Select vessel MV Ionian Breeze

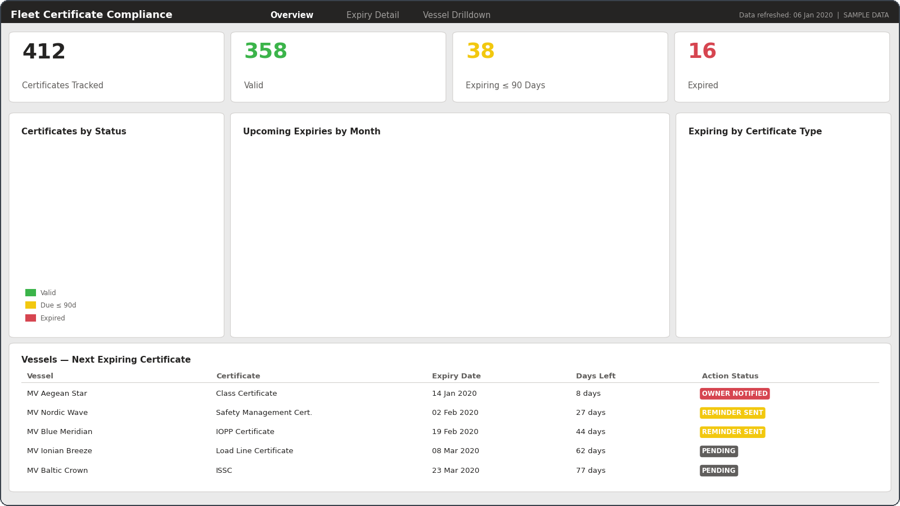coord(59,451)
